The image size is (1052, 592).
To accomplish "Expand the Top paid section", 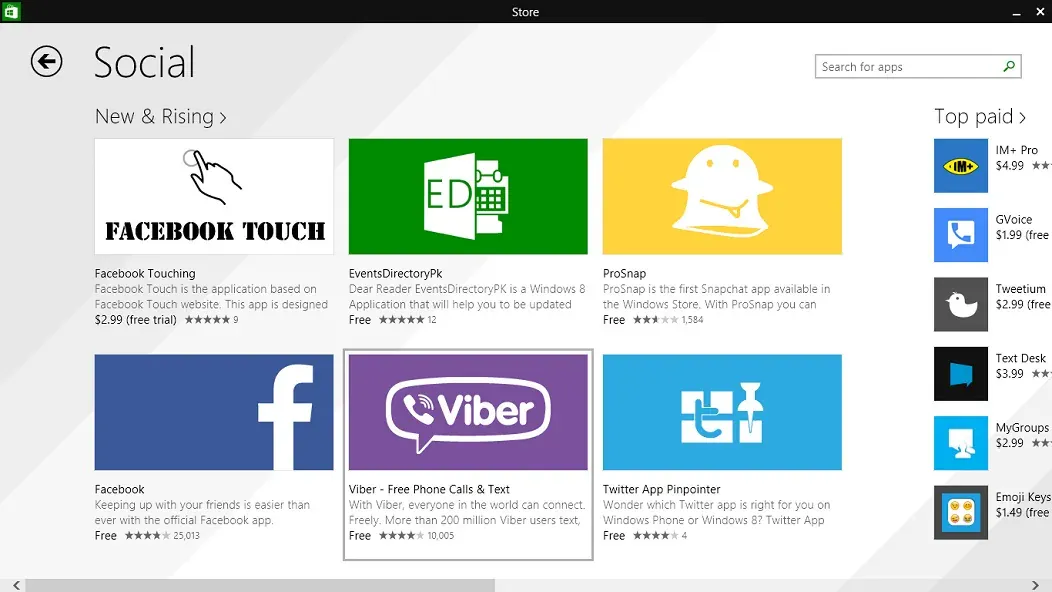I will 979,117.
